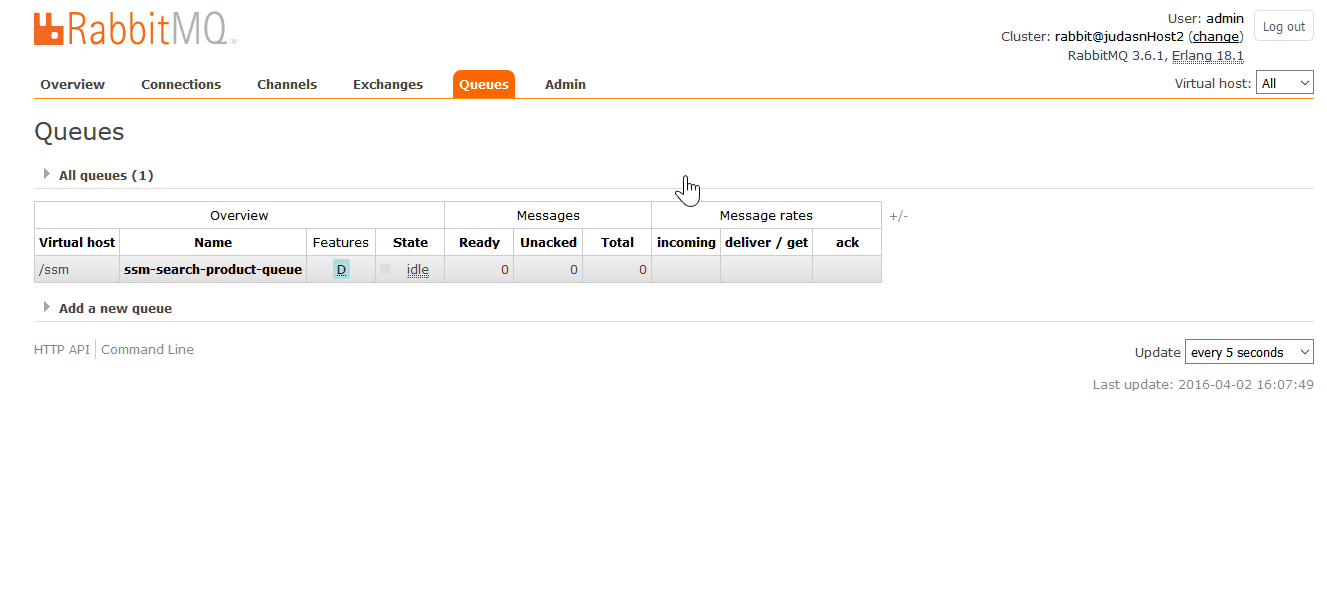Open the Admin tab

[x=565, y=84]
